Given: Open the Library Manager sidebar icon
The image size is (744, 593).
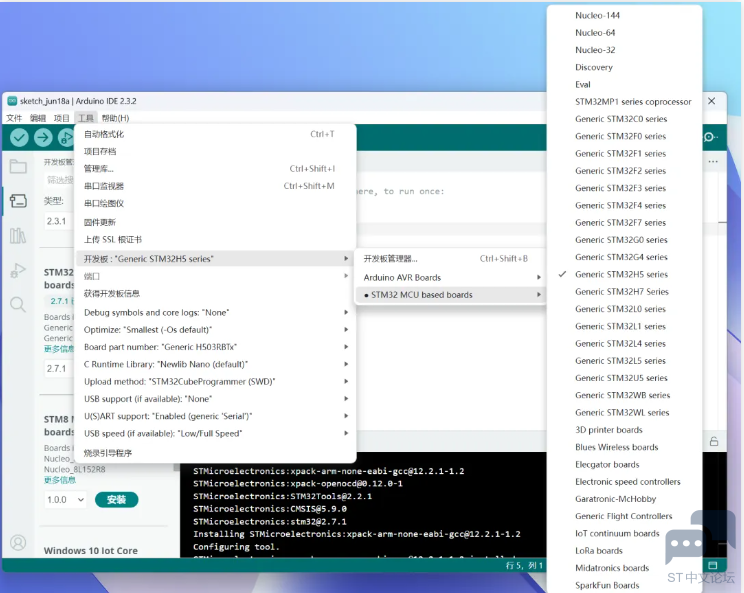Looking at the screenshot, I should click(18, 236).
